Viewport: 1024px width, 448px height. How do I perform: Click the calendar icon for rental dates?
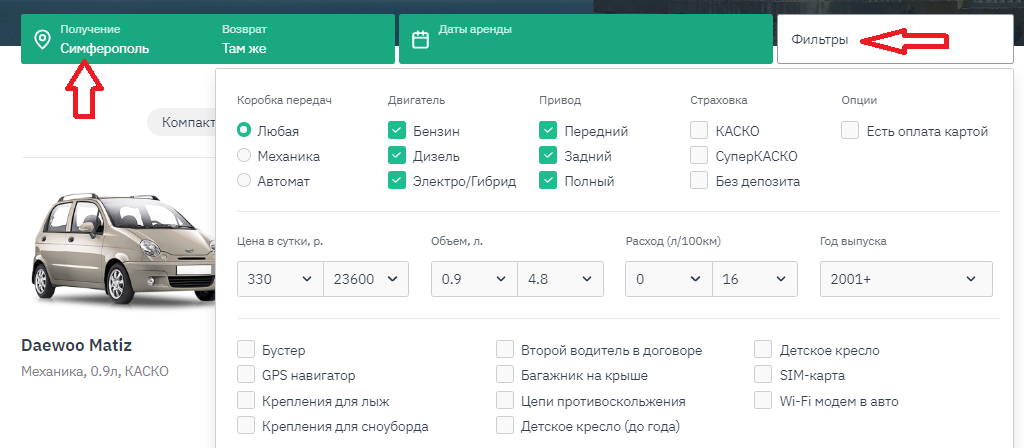coord(421,39)
